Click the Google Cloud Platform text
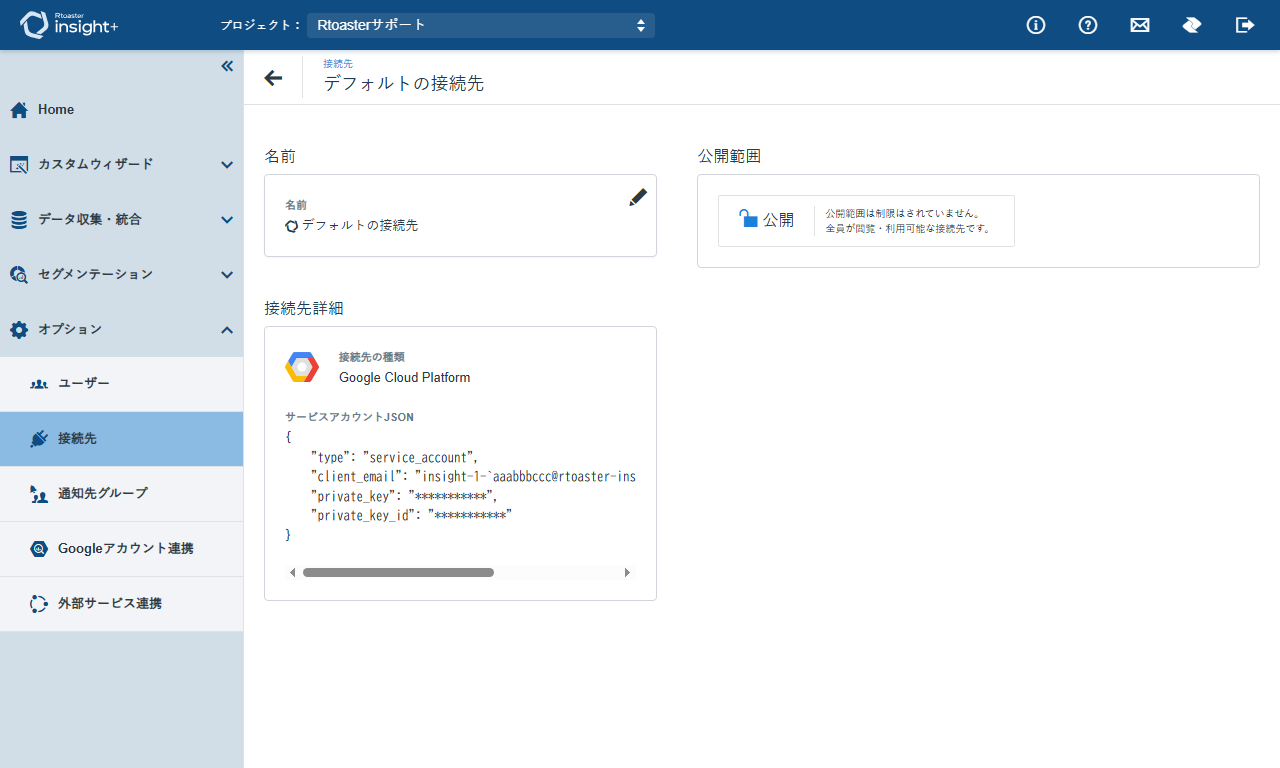The width and height of the screenshot is (1280, 768). click(404, 378)
